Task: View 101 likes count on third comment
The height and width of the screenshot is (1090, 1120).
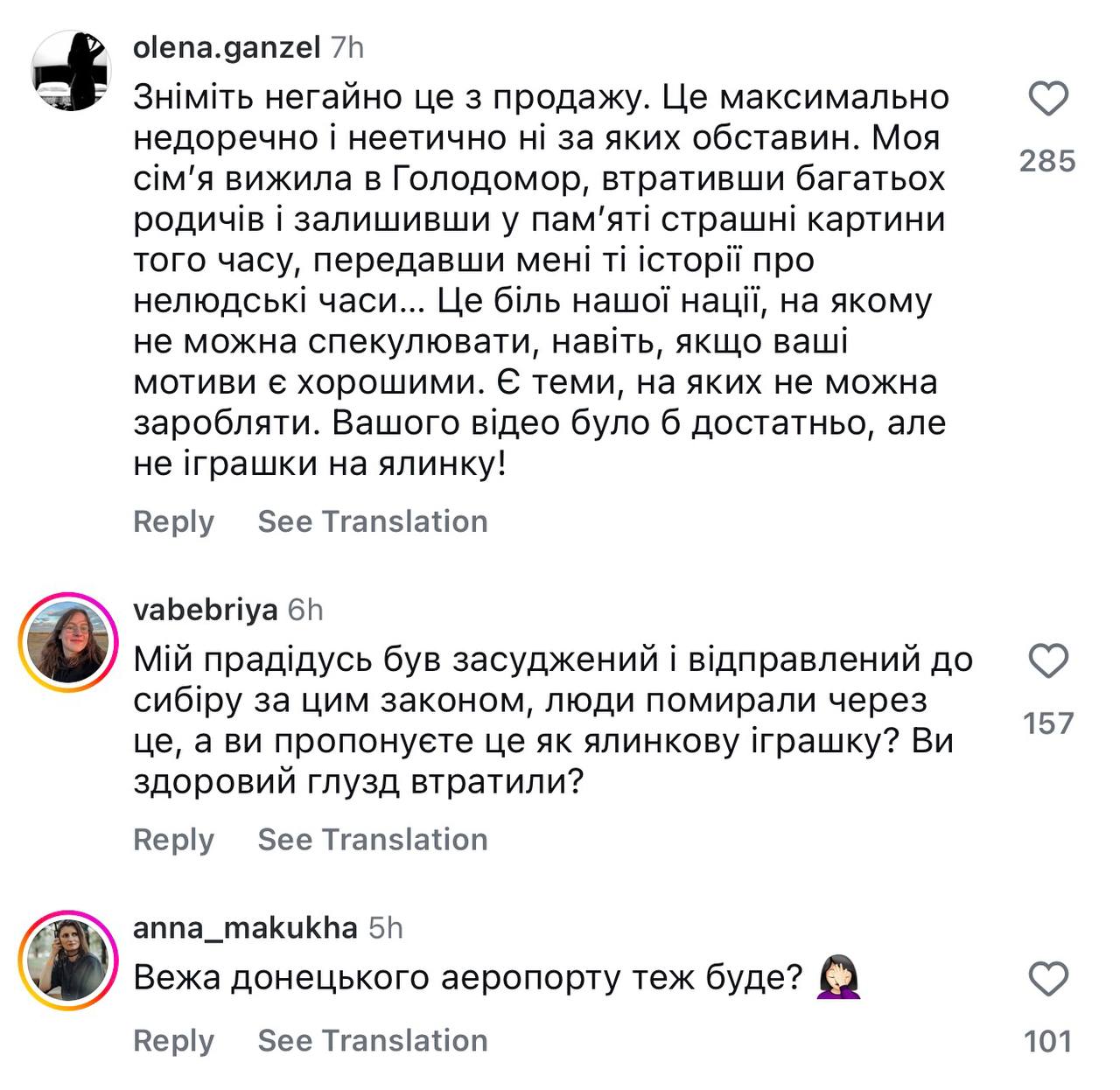Action: click(1047, 1041)
